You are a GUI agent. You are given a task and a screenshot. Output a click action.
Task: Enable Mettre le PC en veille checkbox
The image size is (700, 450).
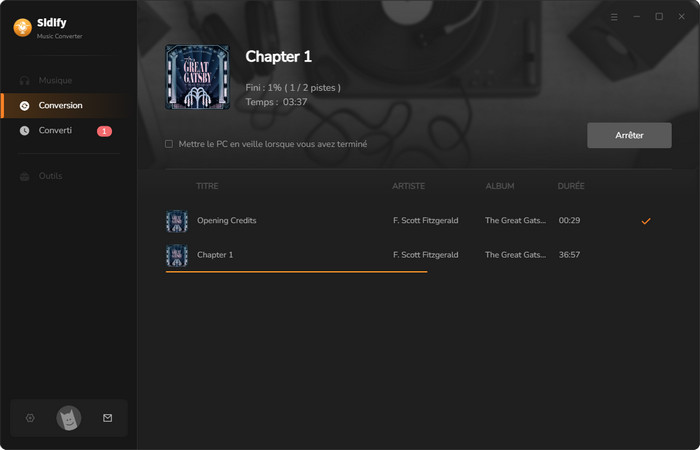coord(169,144)
